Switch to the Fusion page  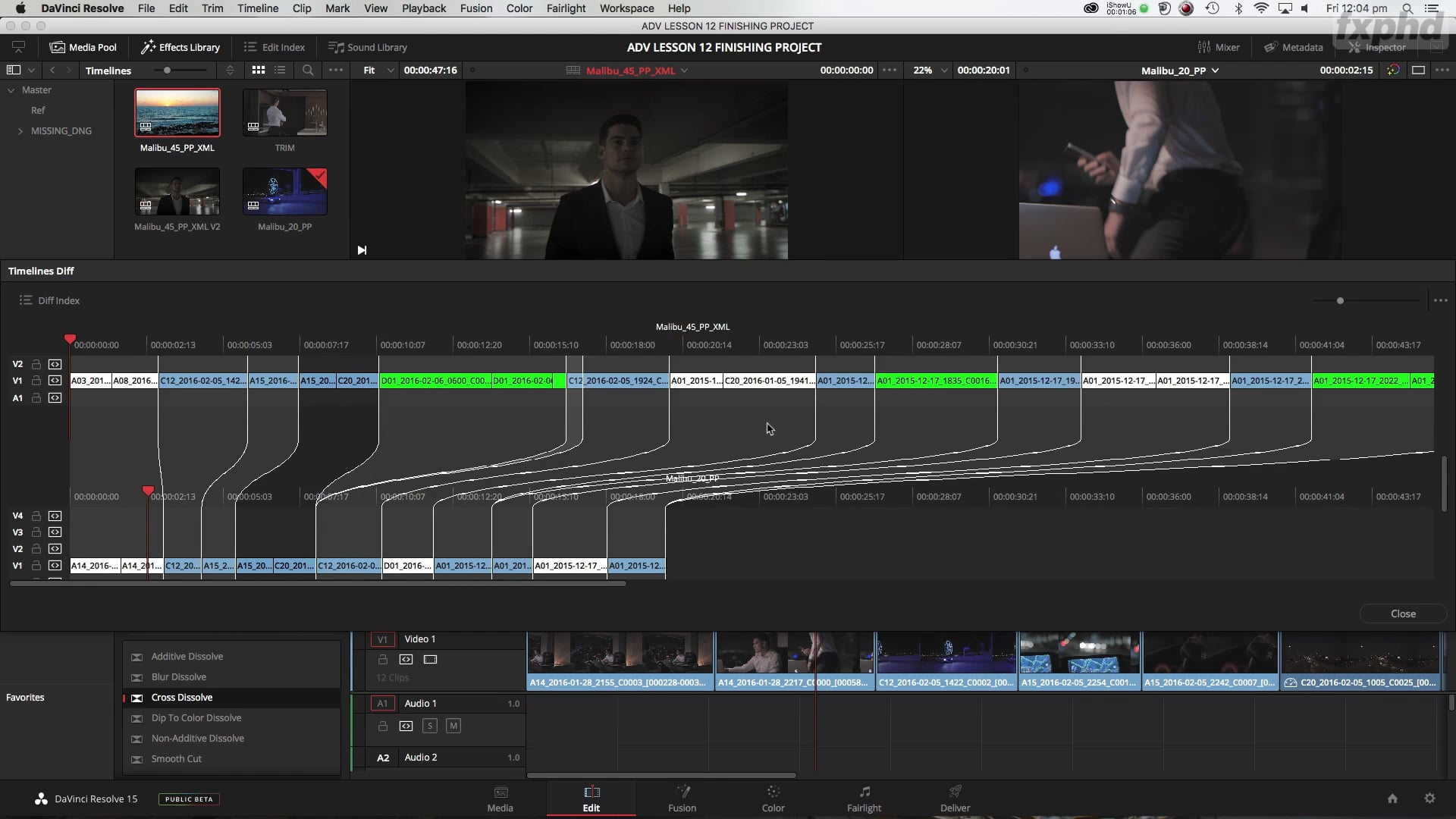[681, 799]
